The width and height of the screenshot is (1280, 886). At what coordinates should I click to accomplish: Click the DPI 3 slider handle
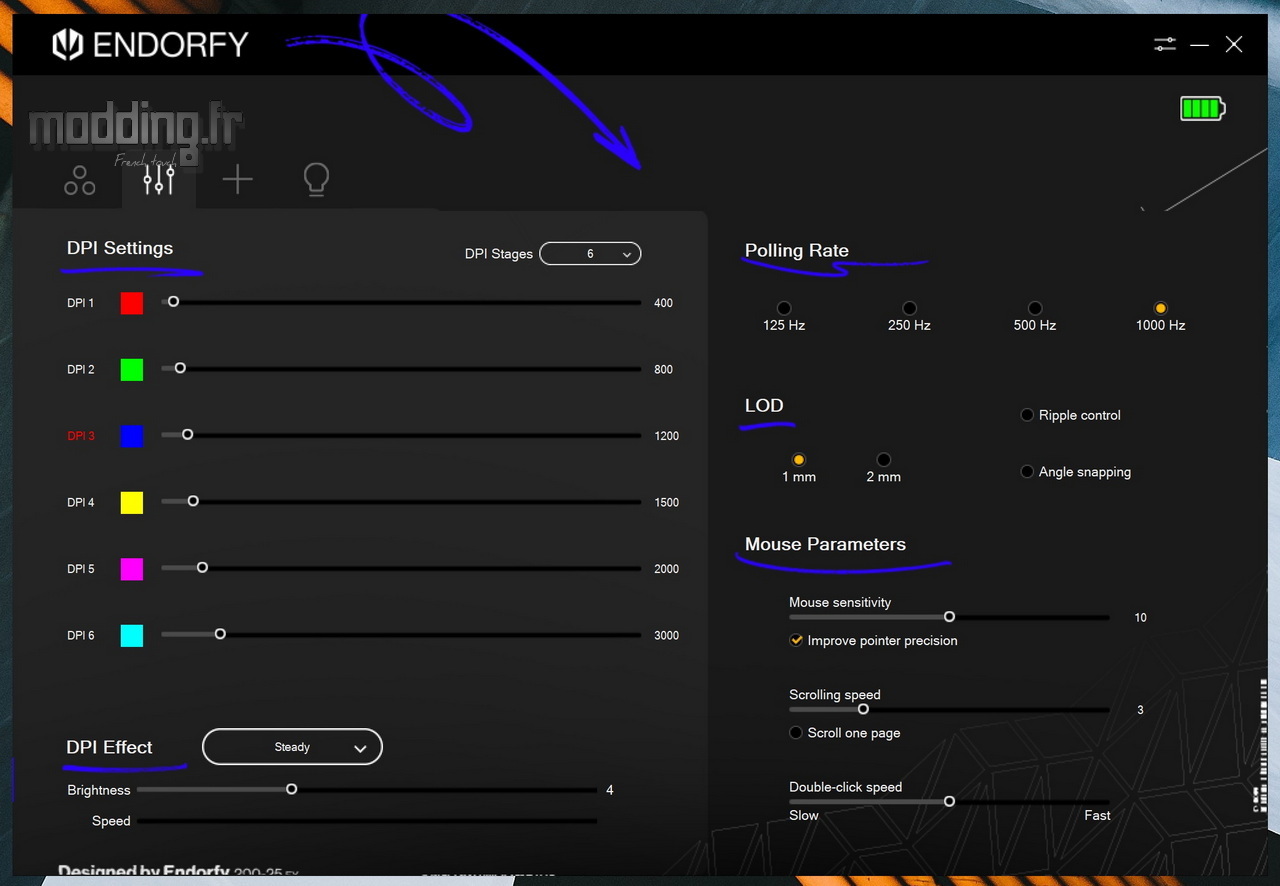[x=187, y=434]
